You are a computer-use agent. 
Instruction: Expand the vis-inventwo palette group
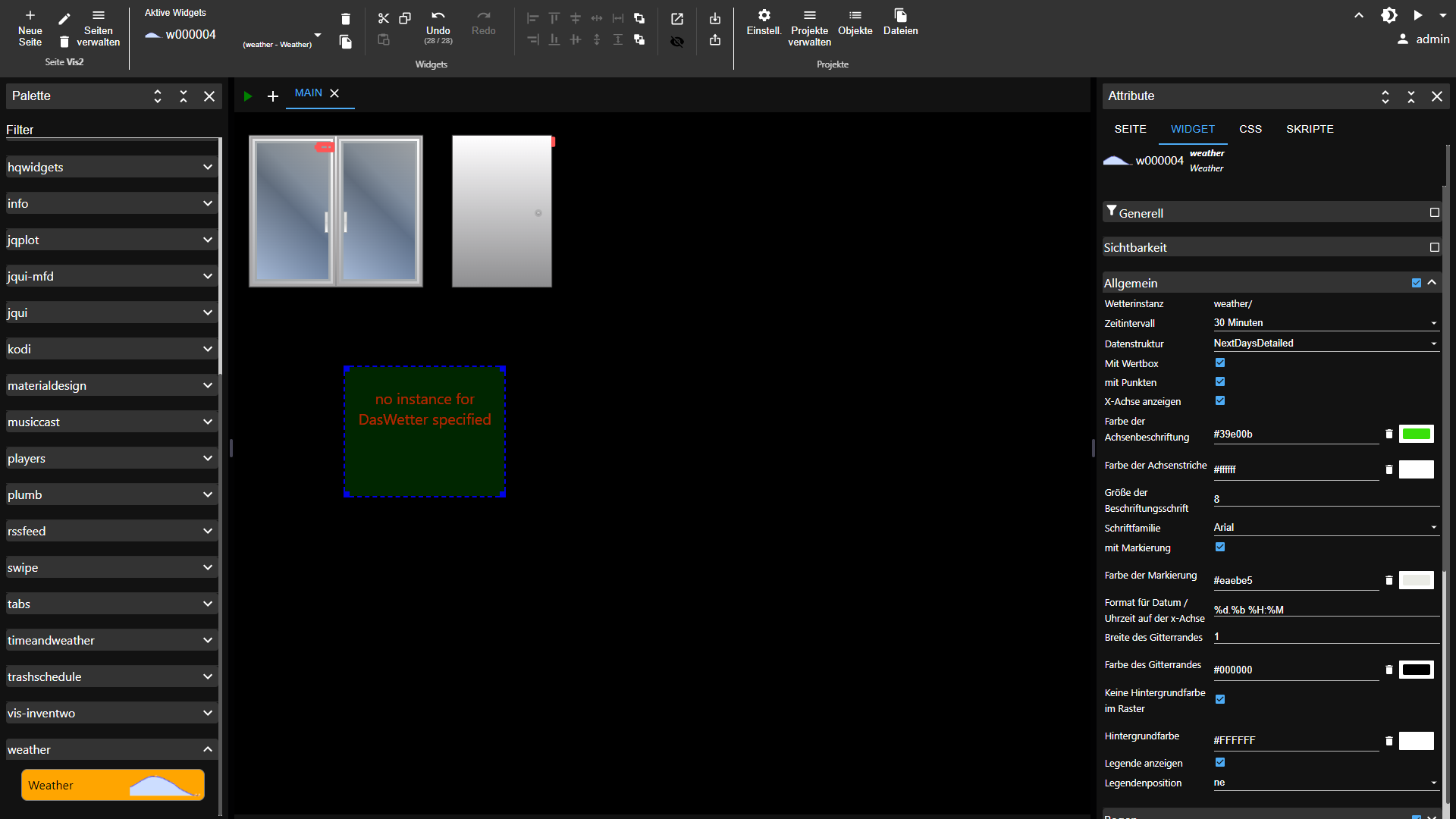point(111,713)
